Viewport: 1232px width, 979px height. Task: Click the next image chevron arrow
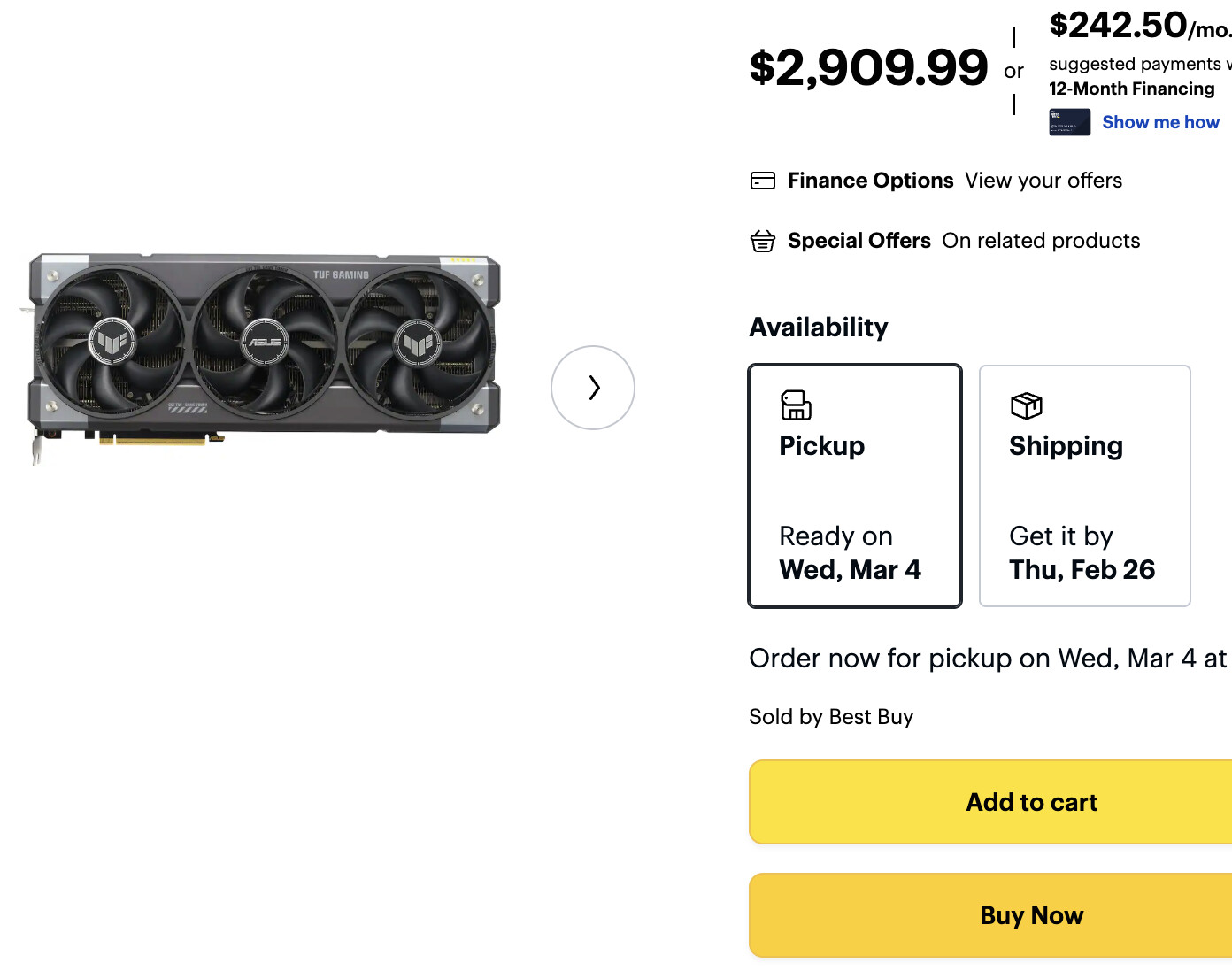(x=593, y=388)
